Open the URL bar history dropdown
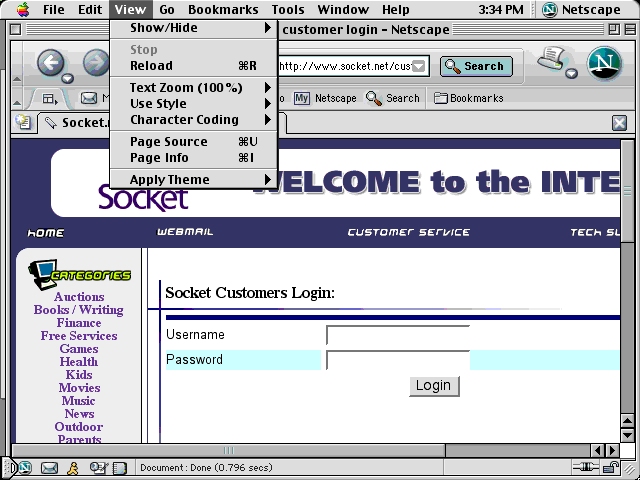This screenshot has width=640, height=480. 418,66
